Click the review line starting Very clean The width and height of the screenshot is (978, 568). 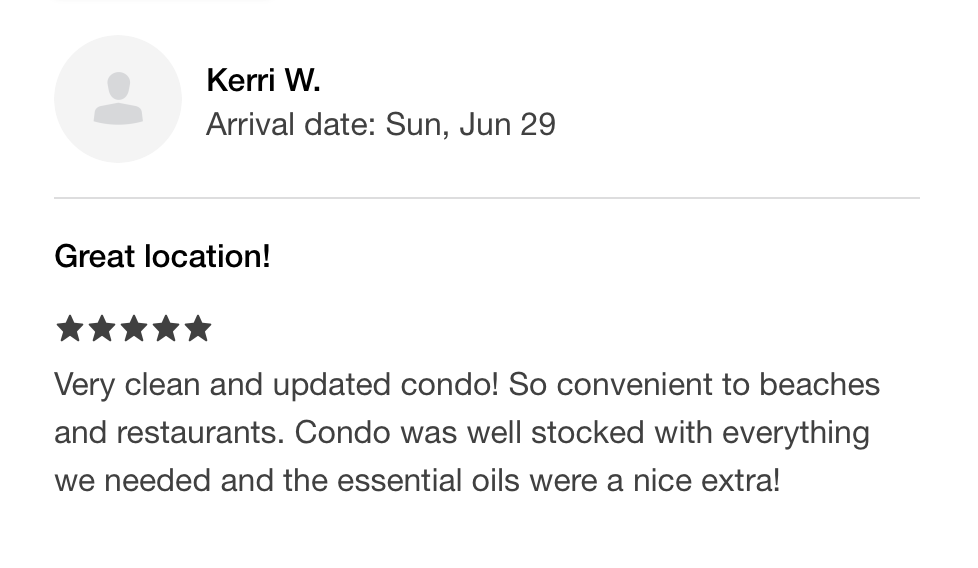point(467,384)
